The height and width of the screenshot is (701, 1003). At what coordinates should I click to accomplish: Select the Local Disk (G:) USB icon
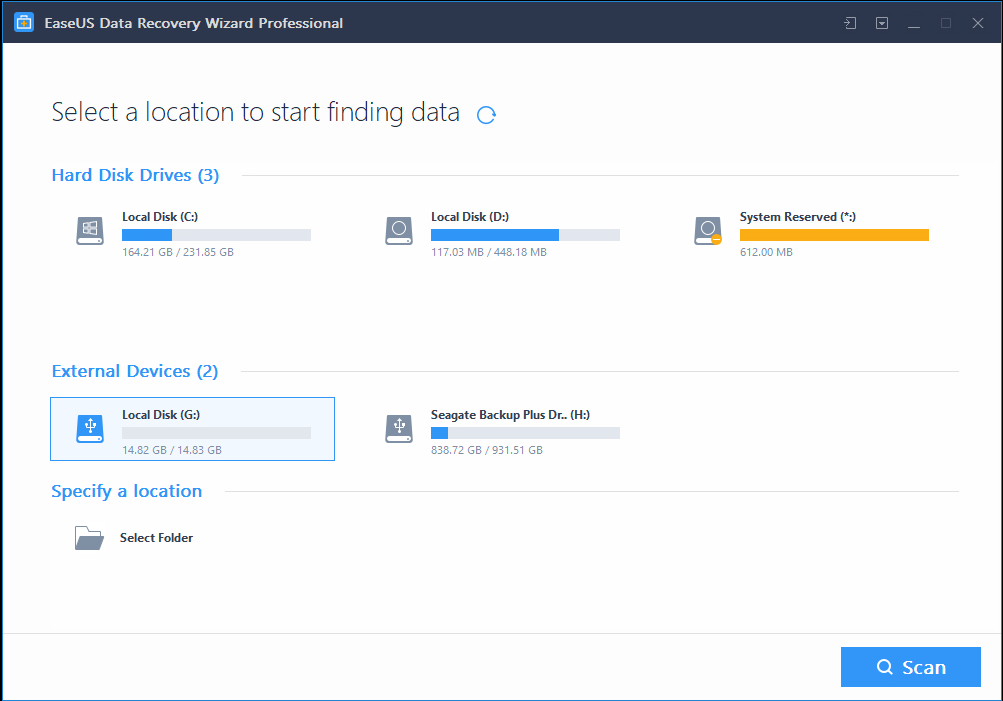[x=90, y=429]
